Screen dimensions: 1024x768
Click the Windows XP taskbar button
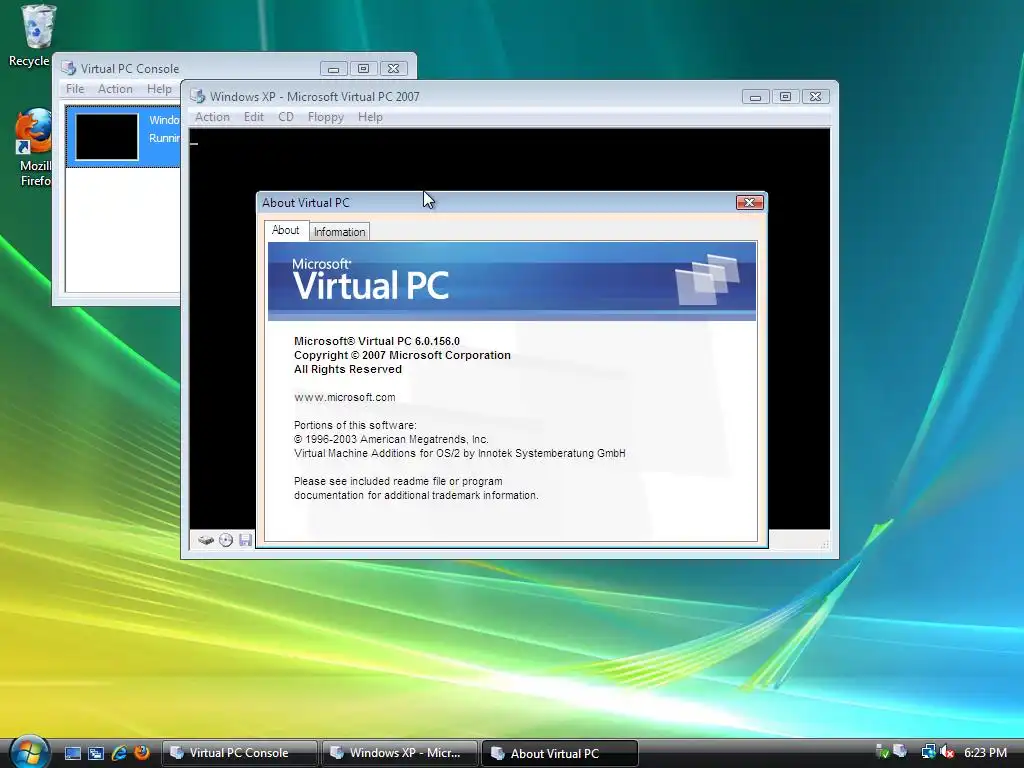[399, 753]
